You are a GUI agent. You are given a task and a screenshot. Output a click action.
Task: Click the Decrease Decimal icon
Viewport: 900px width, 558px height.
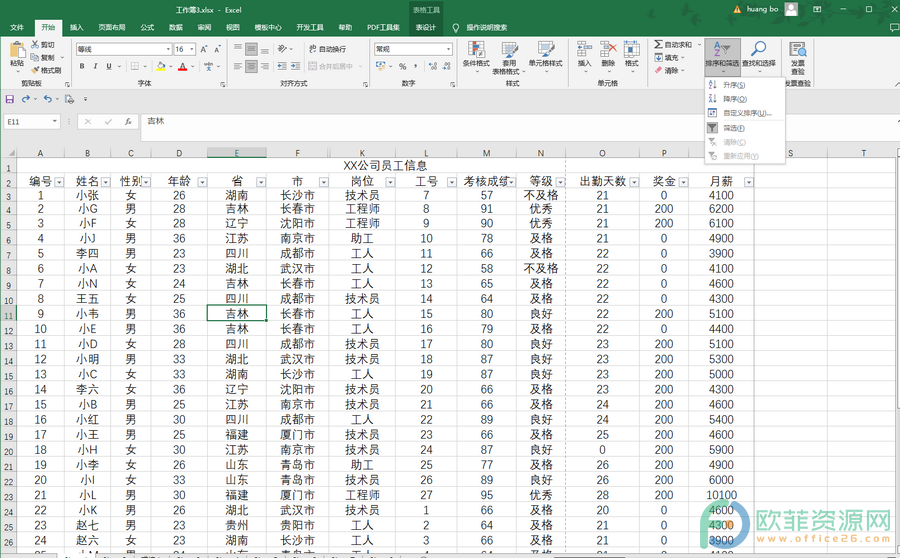[447, 66]
